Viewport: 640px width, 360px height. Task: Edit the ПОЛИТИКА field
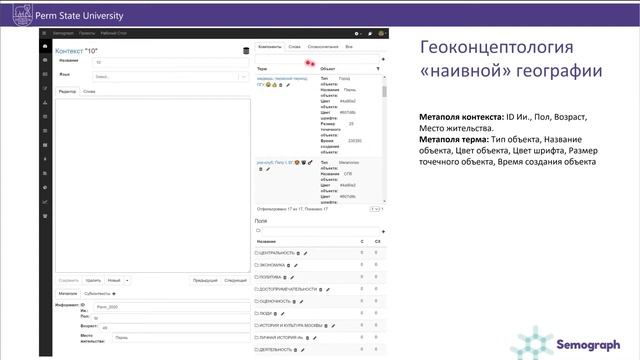click(292, 278)
